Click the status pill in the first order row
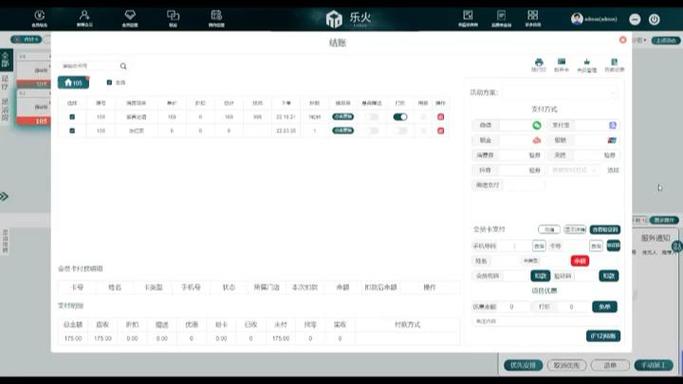683x384 pixels. tap(343, 117)
